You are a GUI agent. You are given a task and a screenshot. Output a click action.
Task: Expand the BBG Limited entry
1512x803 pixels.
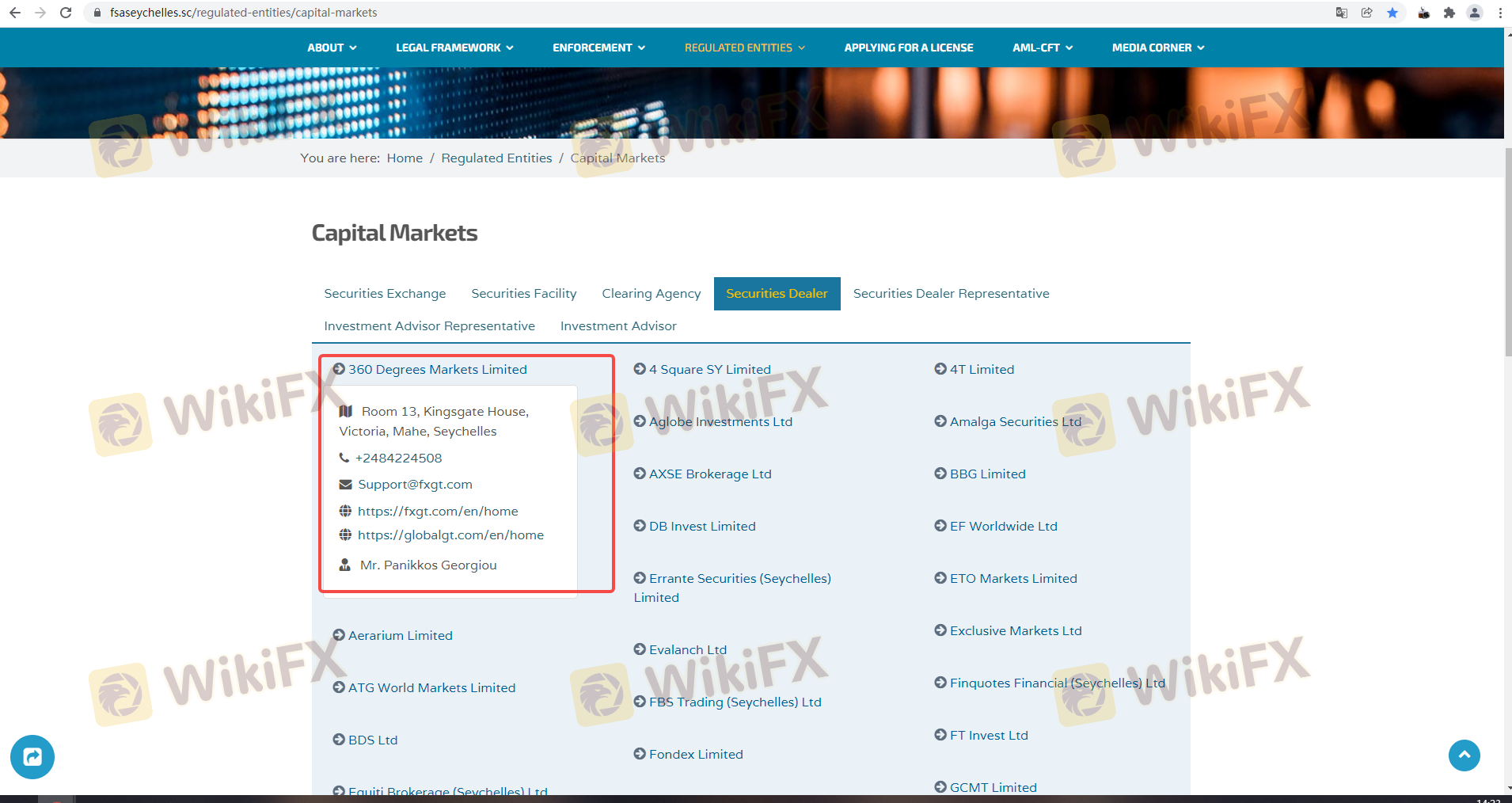[987, 474]
